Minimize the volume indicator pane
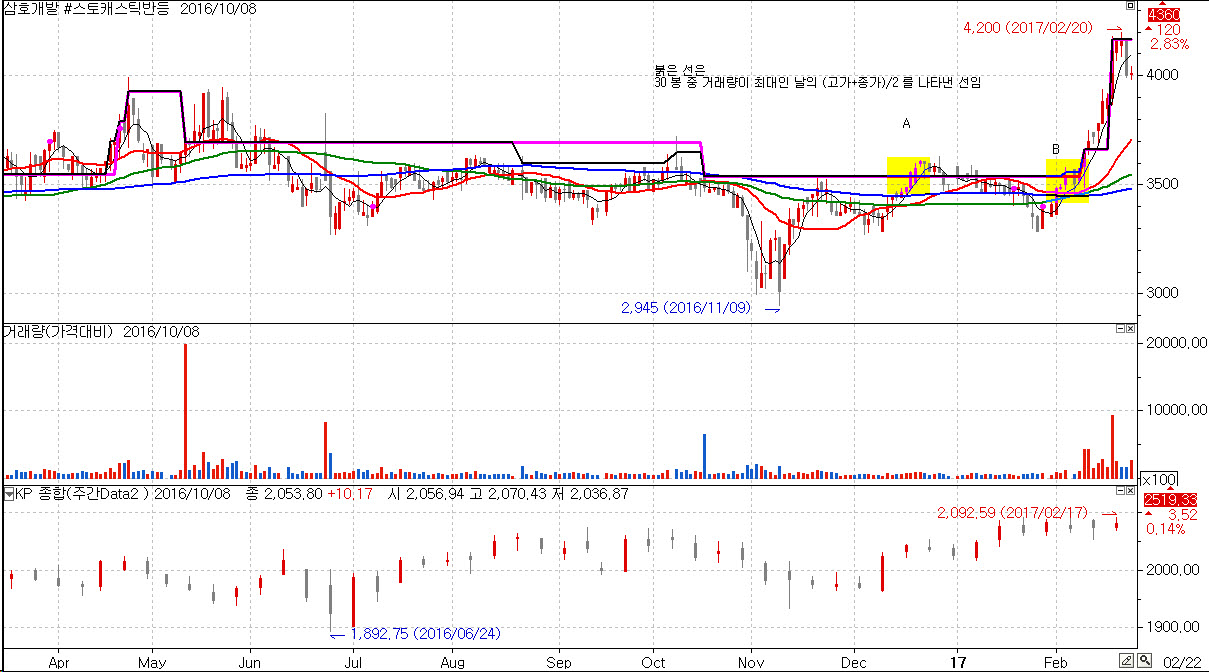This screenshot has height=672, width=1209. pos(1120,328)
